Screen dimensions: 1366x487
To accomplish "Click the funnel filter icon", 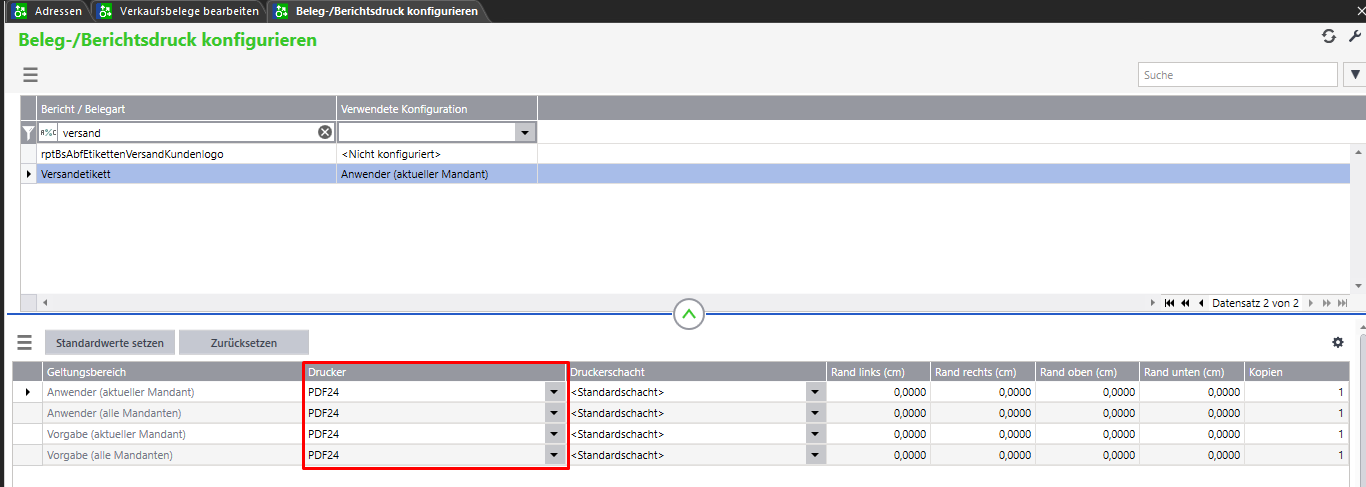I will coord(29,132).
